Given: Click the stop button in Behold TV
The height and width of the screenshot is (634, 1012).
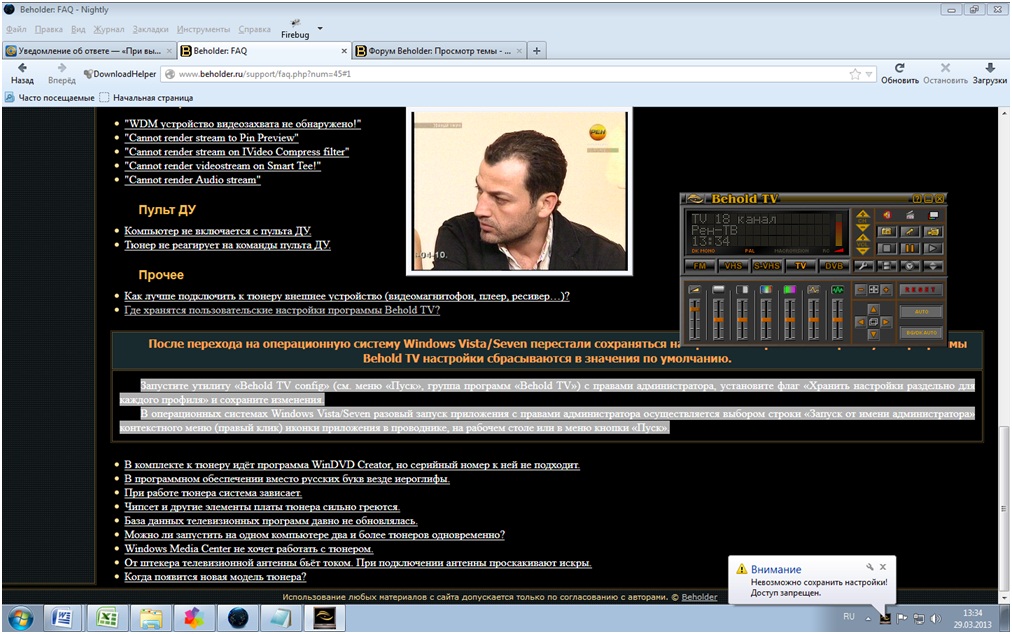Looking at the screenshot, I should (x=886, y=248).
